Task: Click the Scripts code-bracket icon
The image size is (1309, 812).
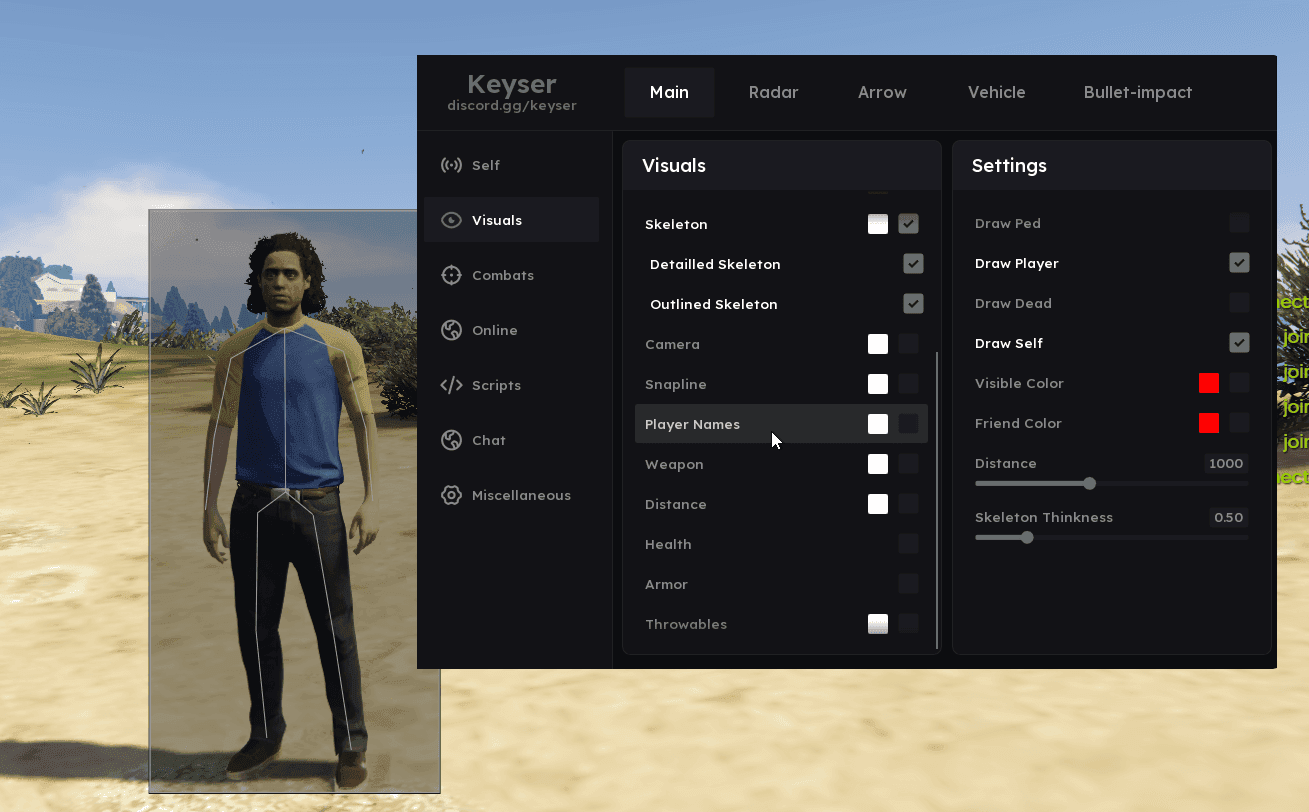Action: coord(451,385)
